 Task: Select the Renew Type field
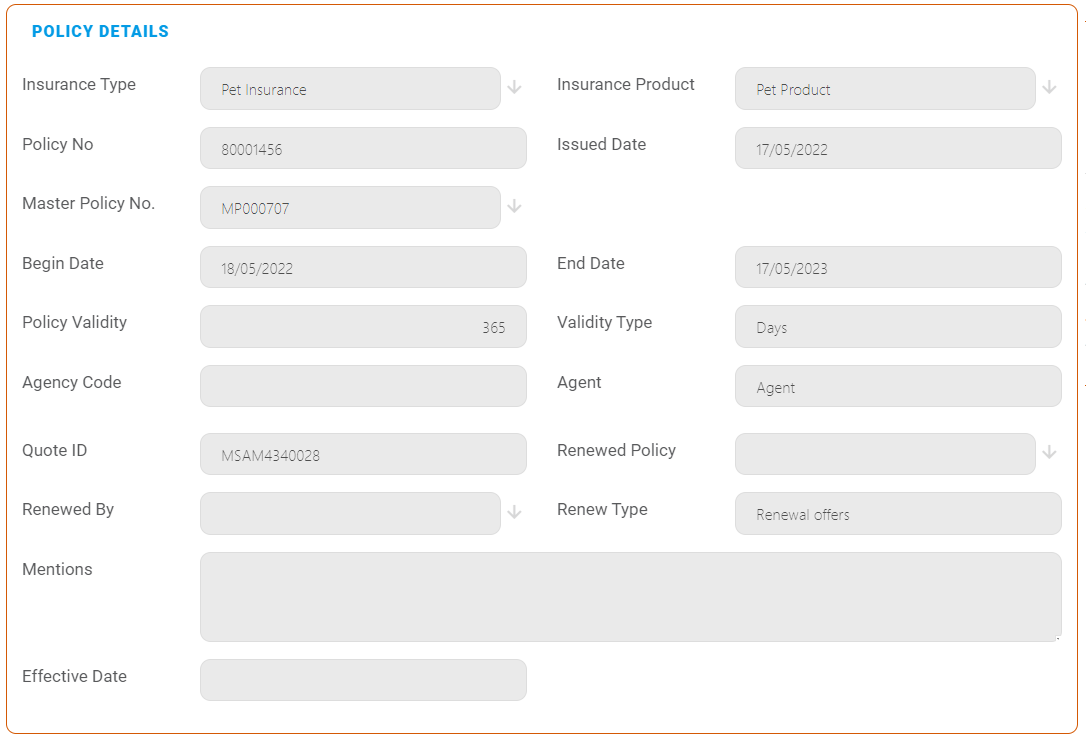coord(897,513)
